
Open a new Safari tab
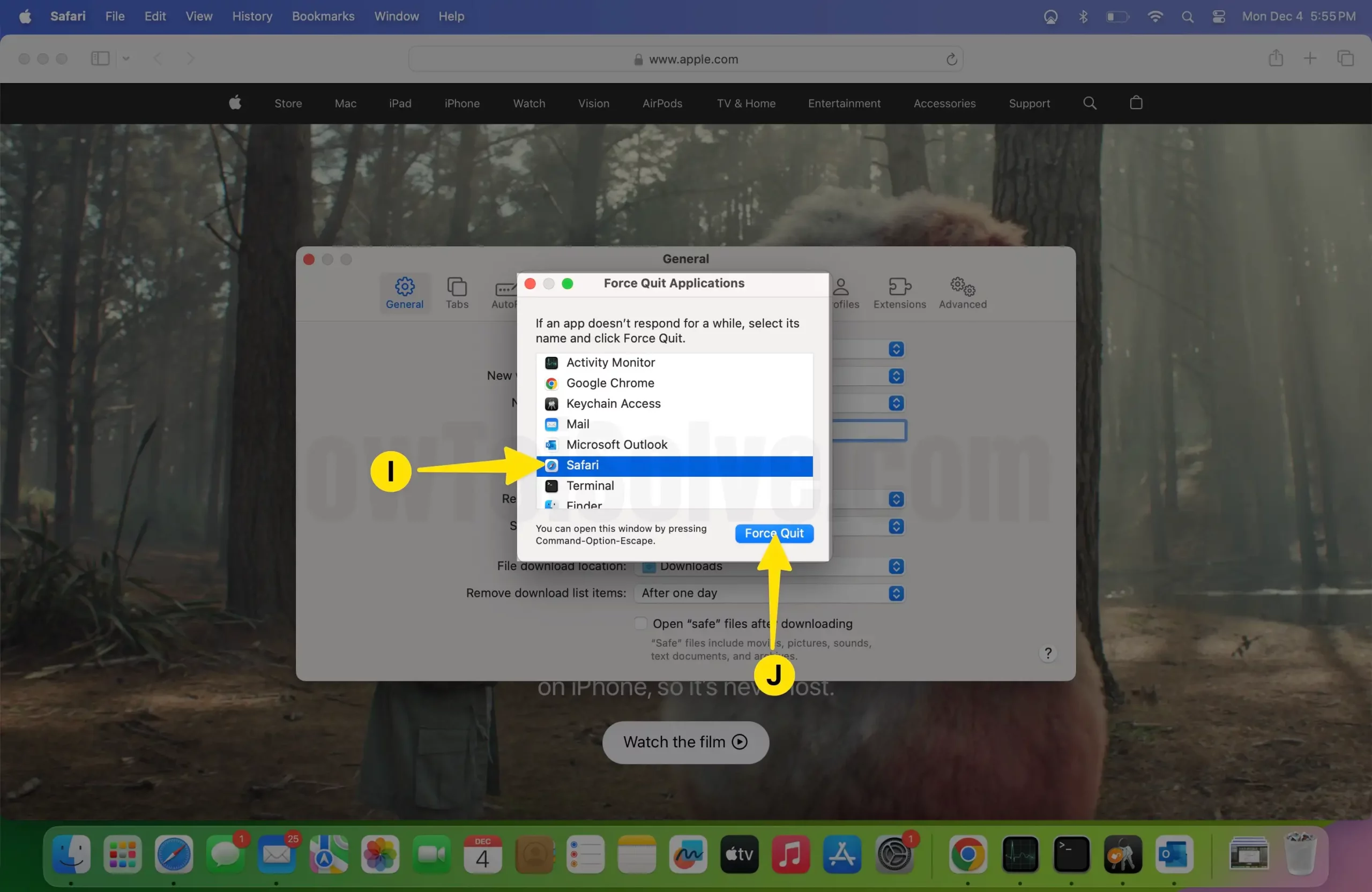tap(1310, 58)
